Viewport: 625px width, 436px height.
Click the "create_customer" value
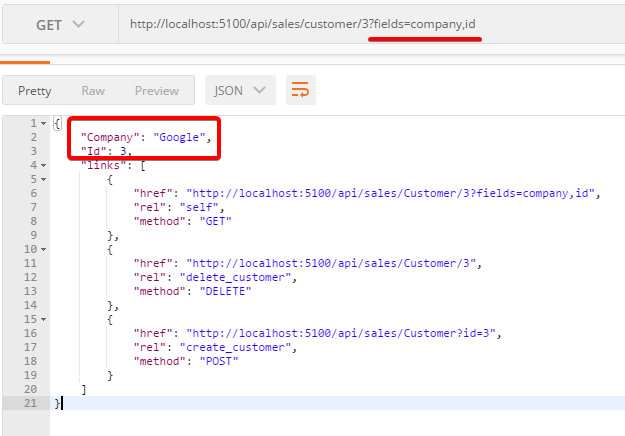point(235,348)
